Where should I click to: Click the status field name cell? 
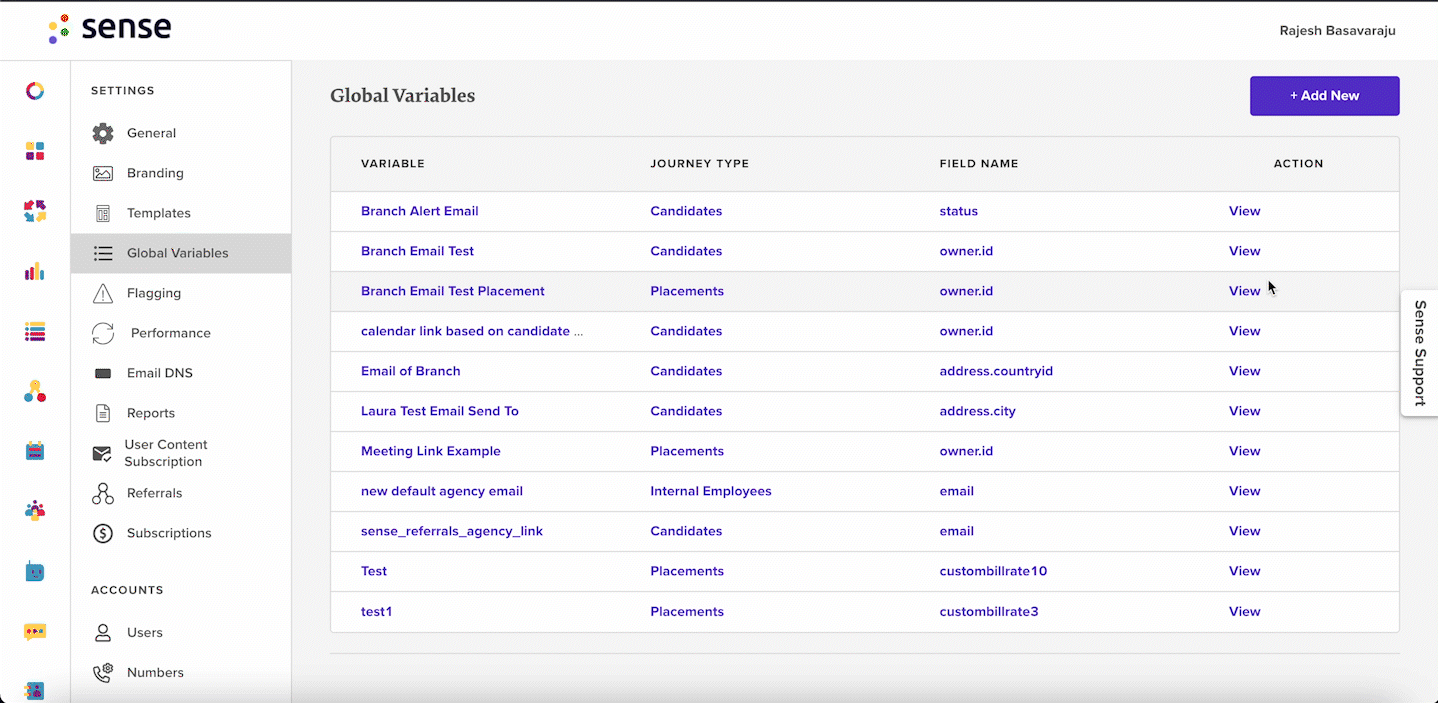958,211
